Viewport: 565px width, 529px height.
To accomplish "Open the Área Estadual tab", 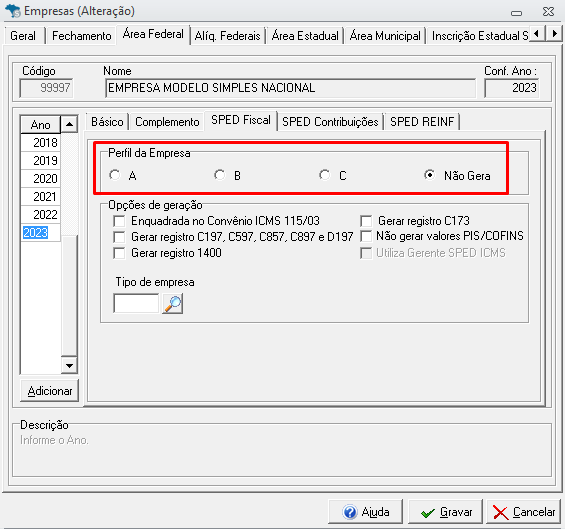I will click(305, 36).
